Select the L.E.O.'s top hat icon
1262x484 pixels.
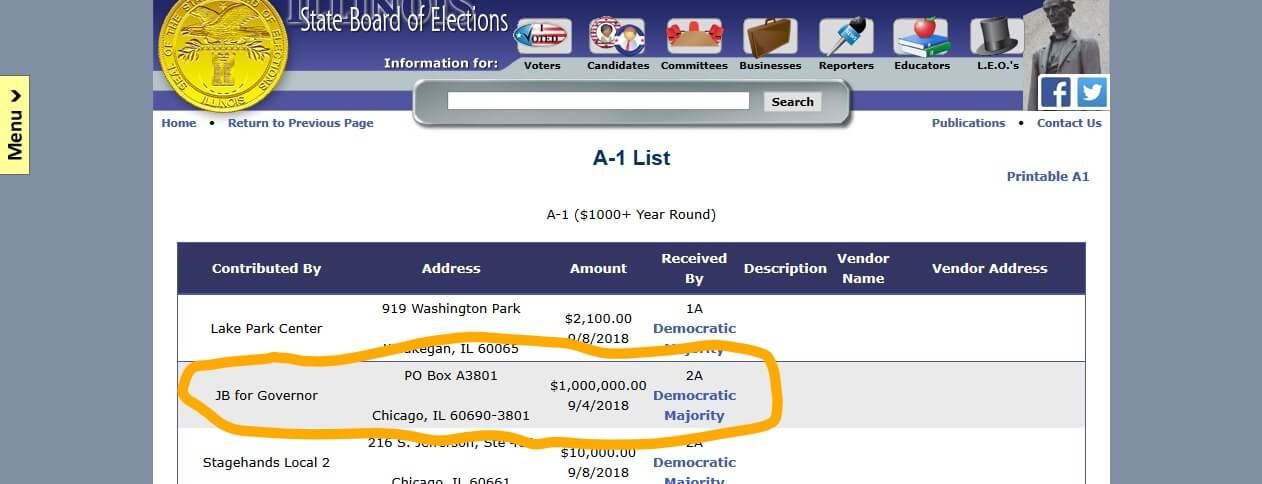click(997, 37)
